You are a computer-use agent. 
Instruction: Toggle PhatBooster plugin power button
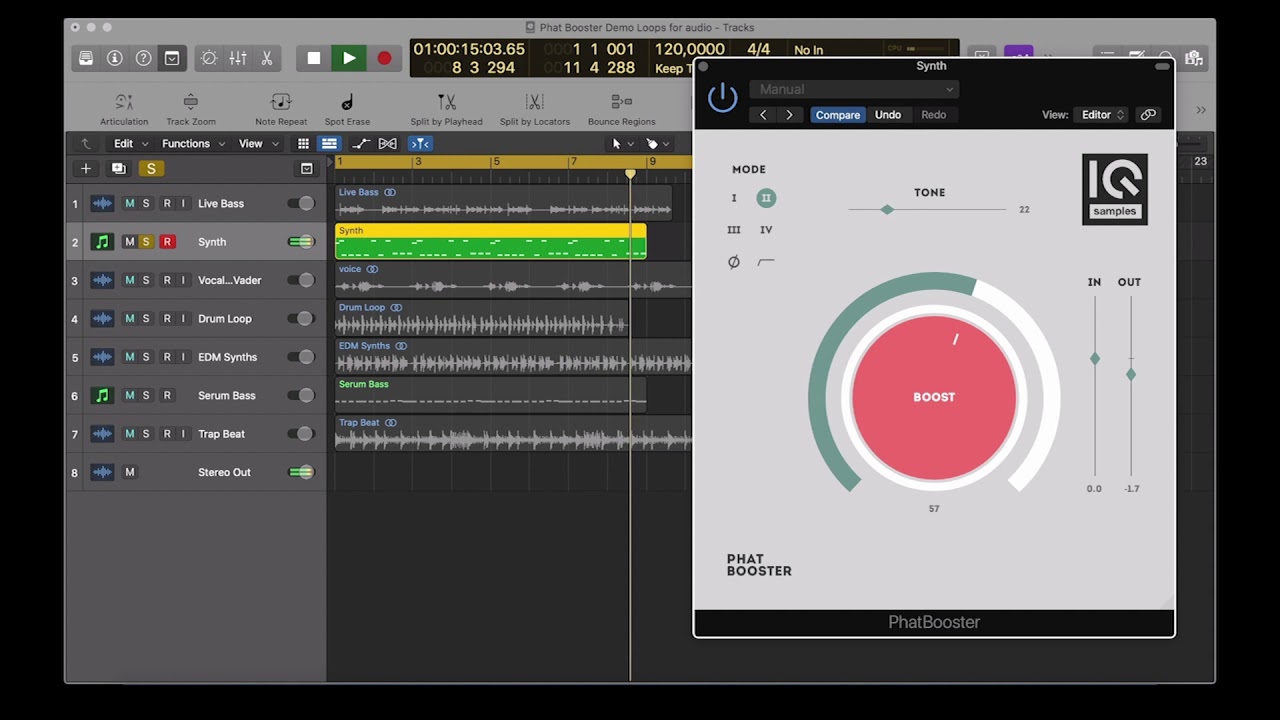(722, 98)
